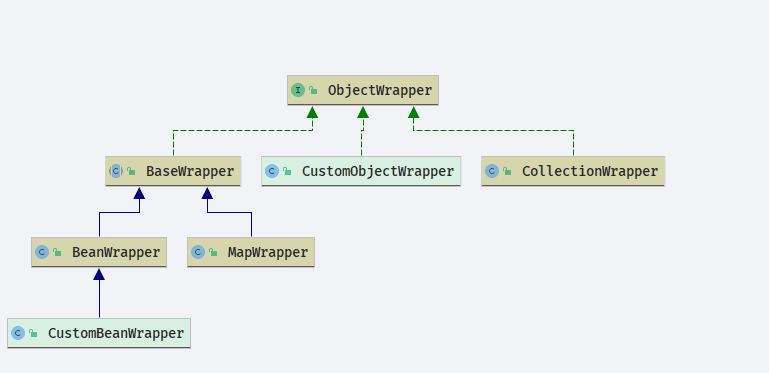The width and height of the screenshot is (769, 373).
Task: Click the class icon on CustomObjectWrapper node
Action: (272, 171)
